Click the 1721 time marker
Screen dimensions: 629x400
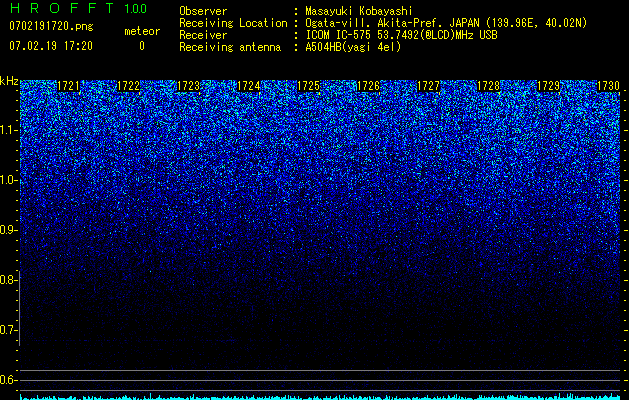coord(69,86)
